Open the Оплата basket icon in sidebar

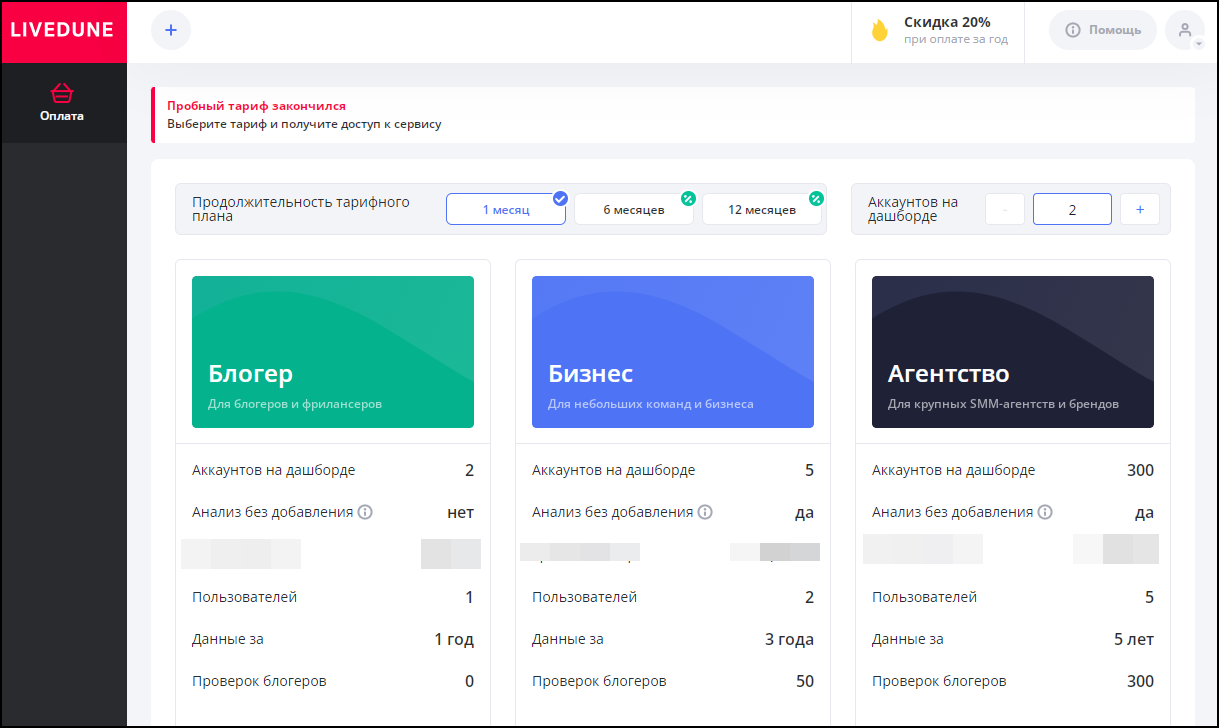pos(62,94)
